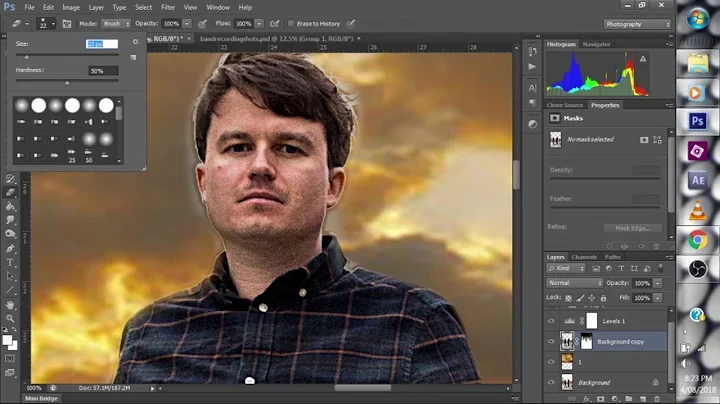720x404 pixels.
Task: Toggle lock all padlock icon
Action: point(603,298)
